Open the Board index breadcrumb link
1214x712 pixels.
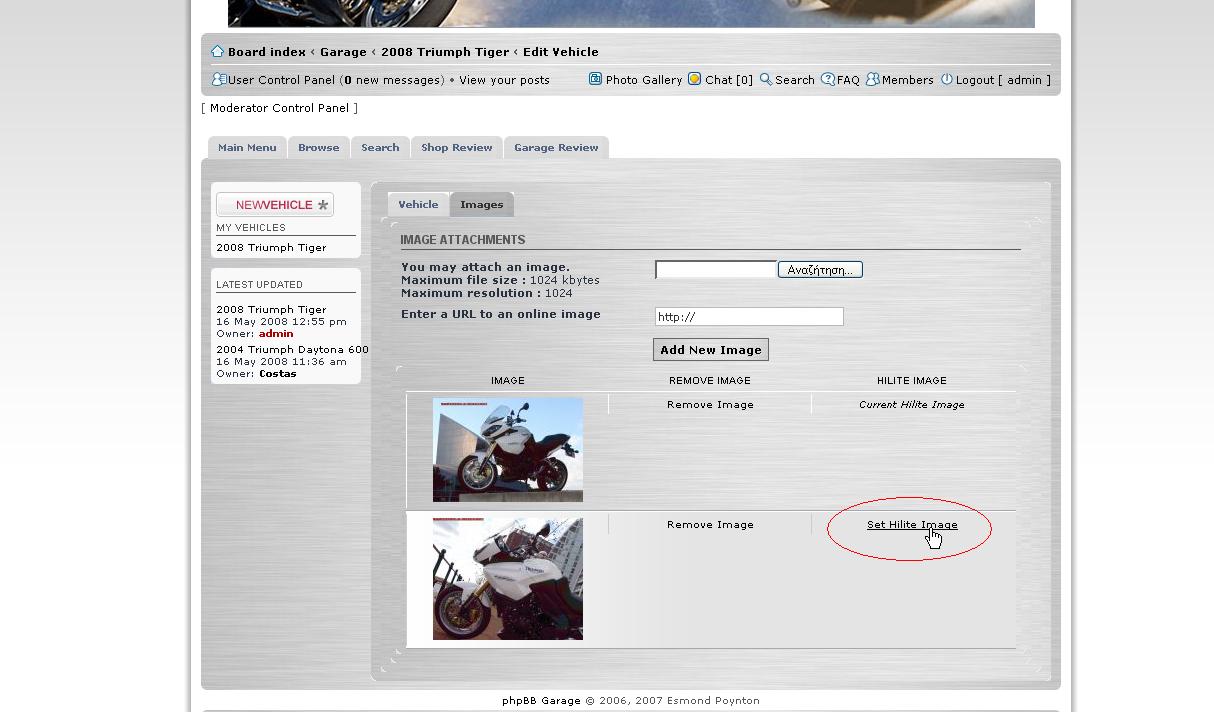(267, 52)
